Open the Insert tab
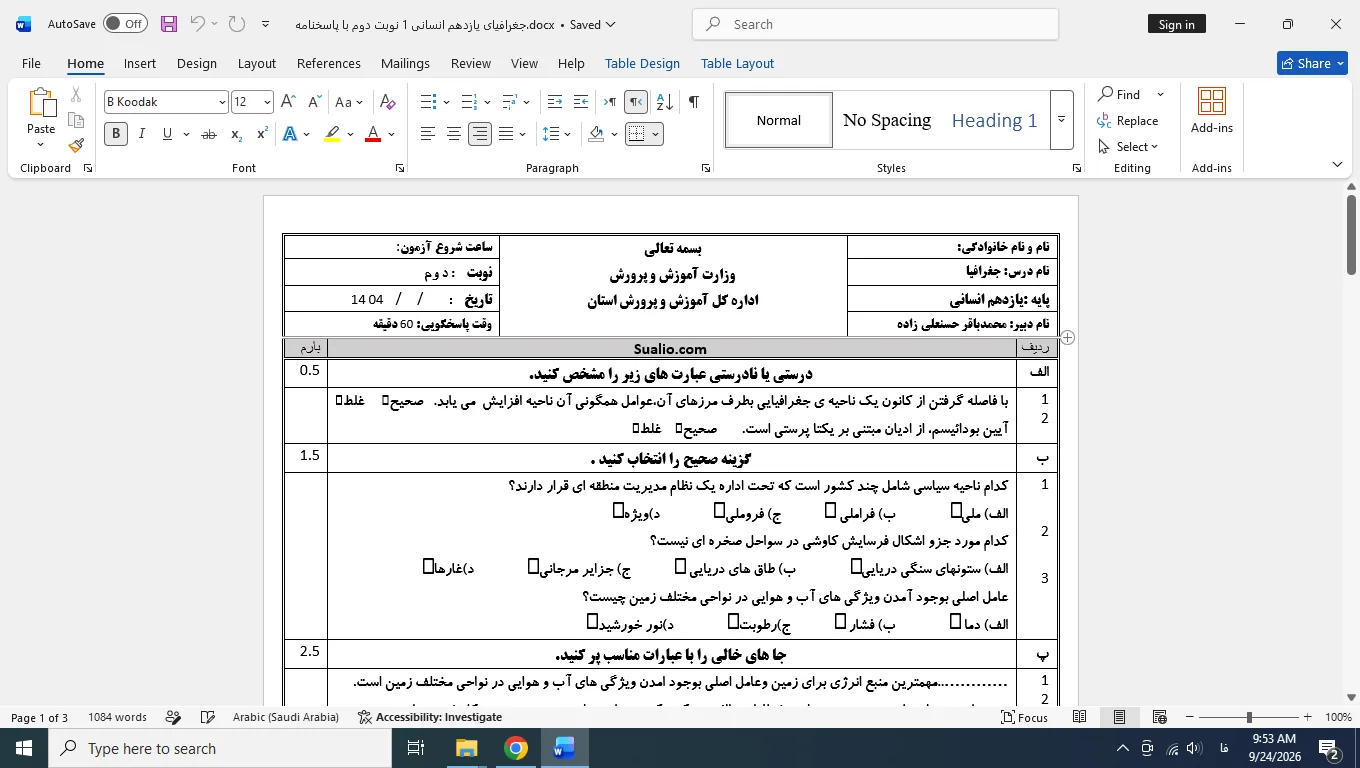Image resolution: width=1360 pixels, height=768 pixels. (x=140, y=63)
